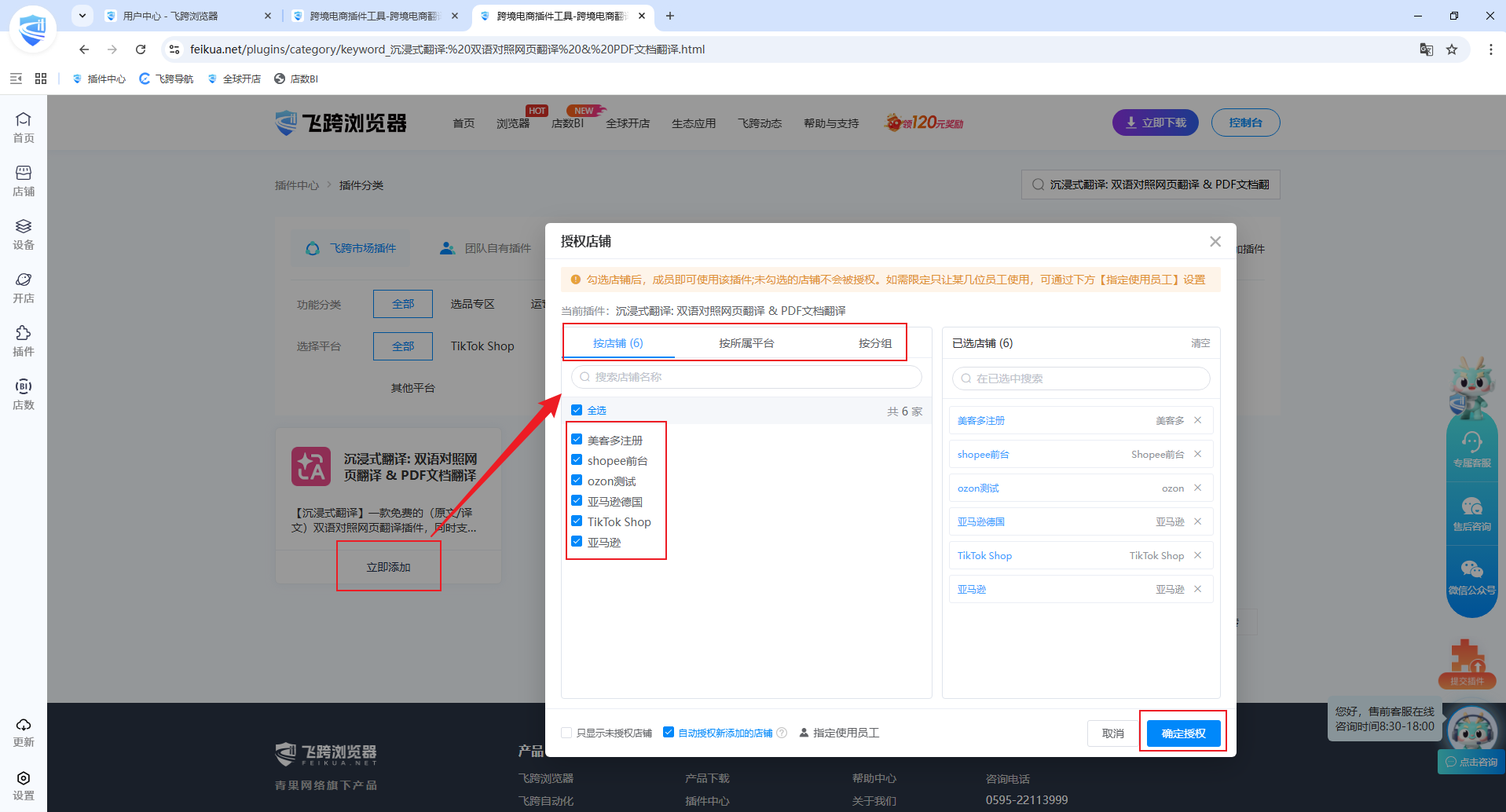The width and height of the screenshot is (1506, 812).
Task: Uncheck the shopee前台 store checkbox
Action: click(577, 460)
